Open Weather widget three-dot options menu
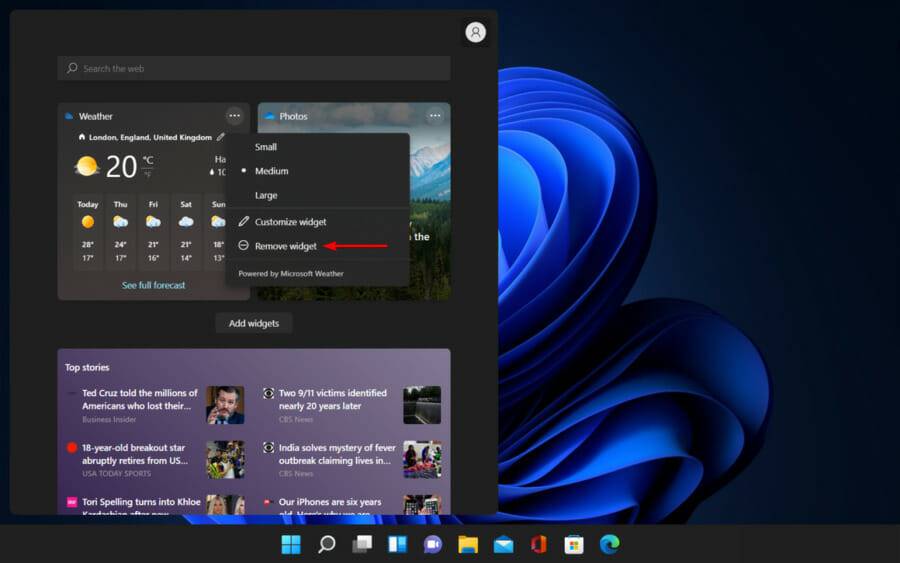This screenshot has width=900, height=563. pos(234,116)
